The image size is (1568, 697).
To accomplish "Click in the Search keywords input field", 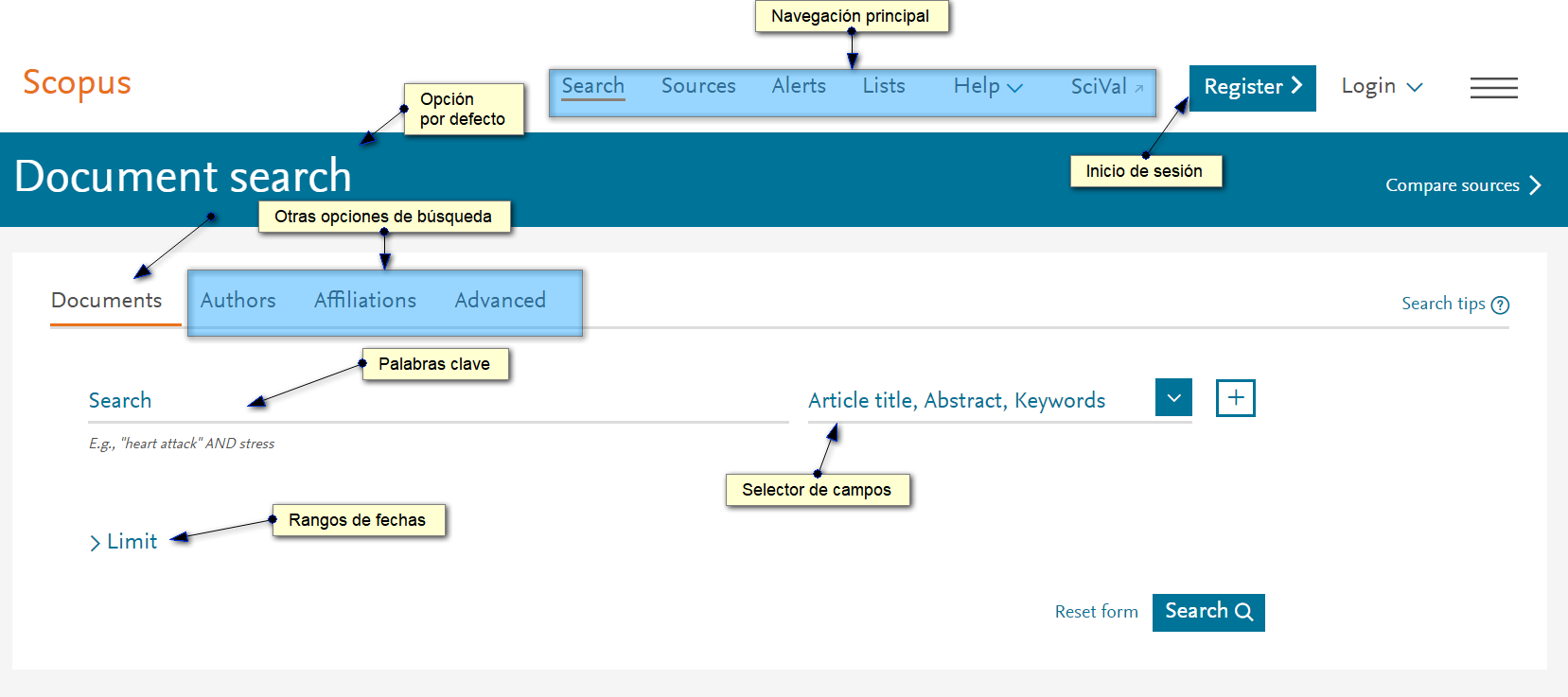I will tap(435, 401).
